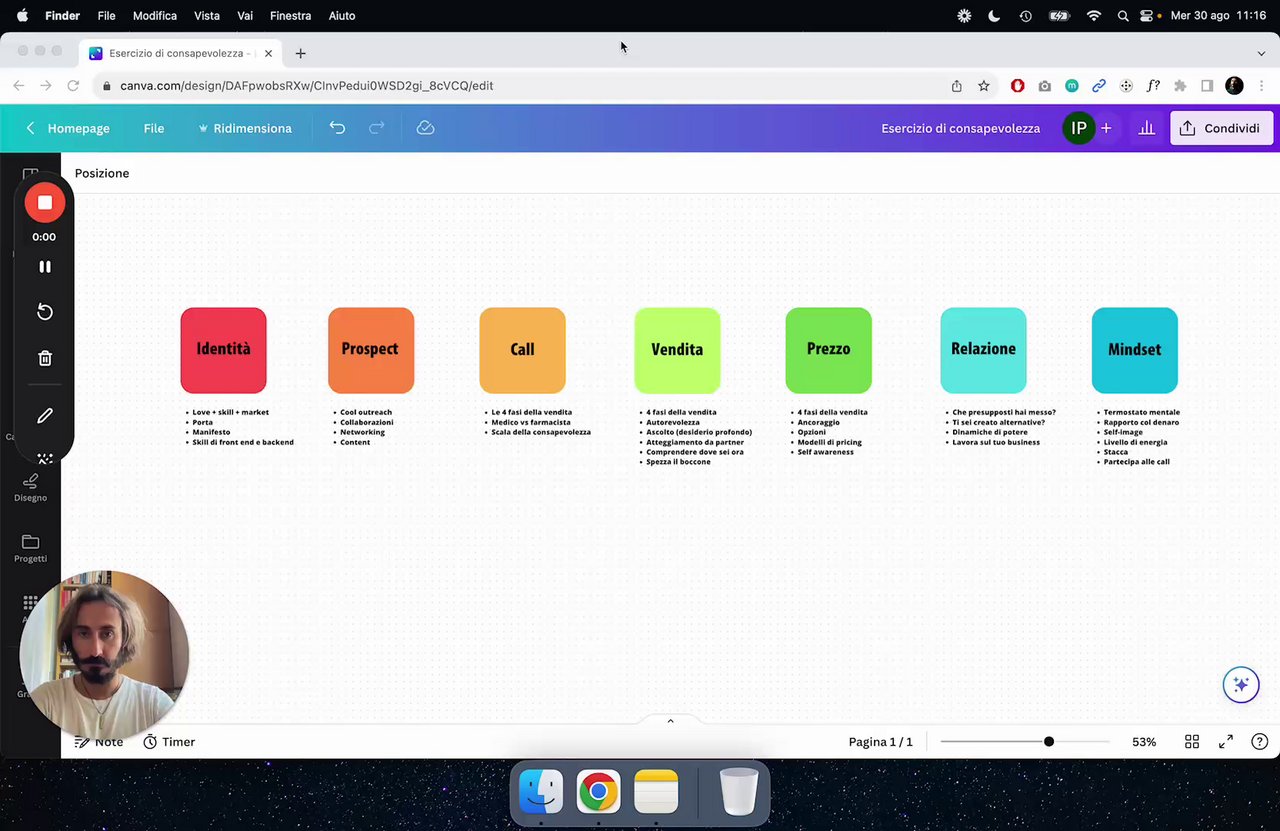Click the IP user avatar
This screenshot has height=831, width=1280.
(x=1079, y=128)
